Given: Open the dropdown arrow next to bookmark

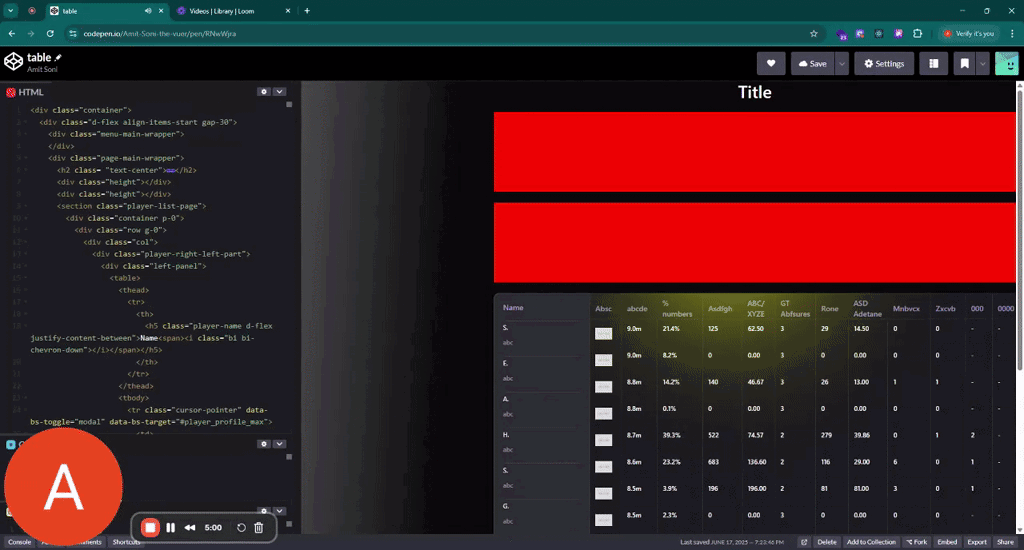Looking at the screenshot, I should tap(983, 63).
